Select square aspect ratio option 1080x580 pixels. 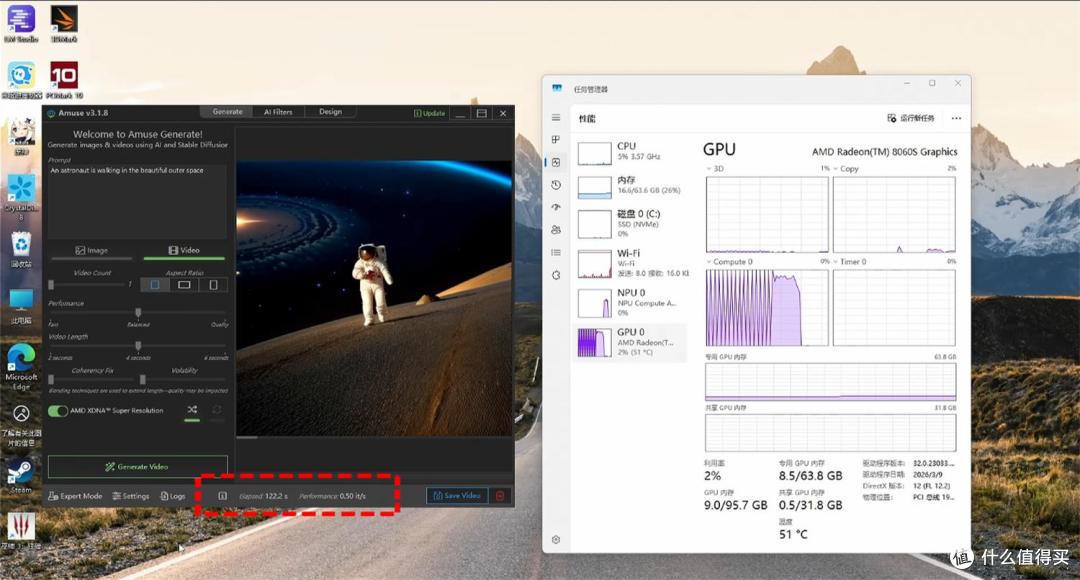point(155,284)
